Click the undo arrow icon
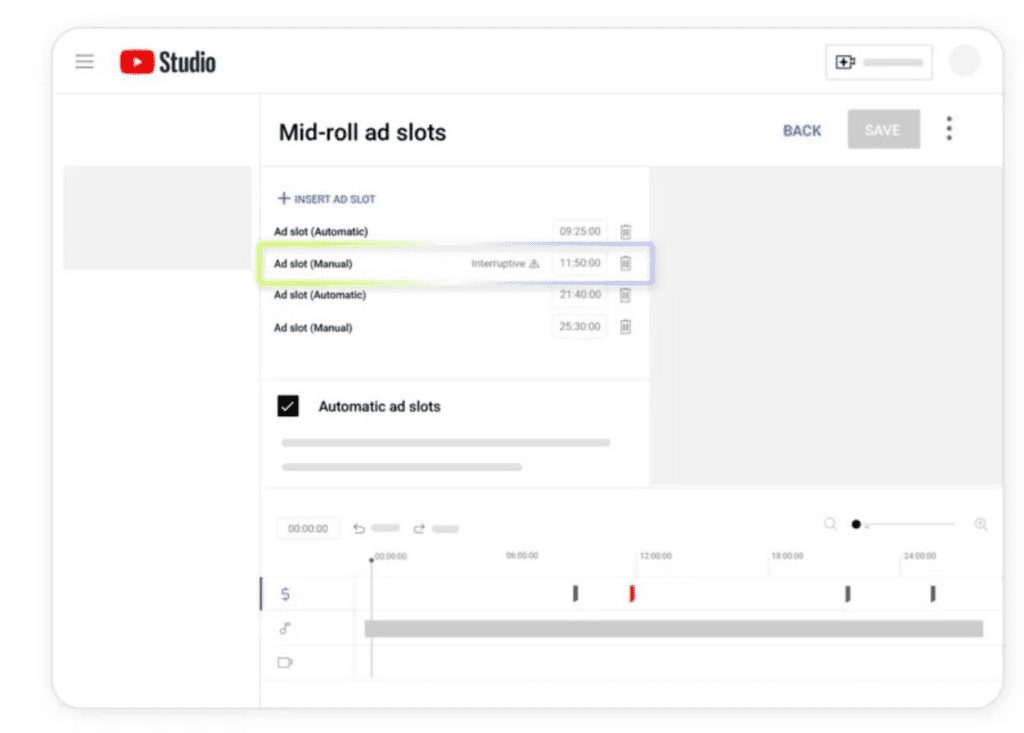 point(360,529)
